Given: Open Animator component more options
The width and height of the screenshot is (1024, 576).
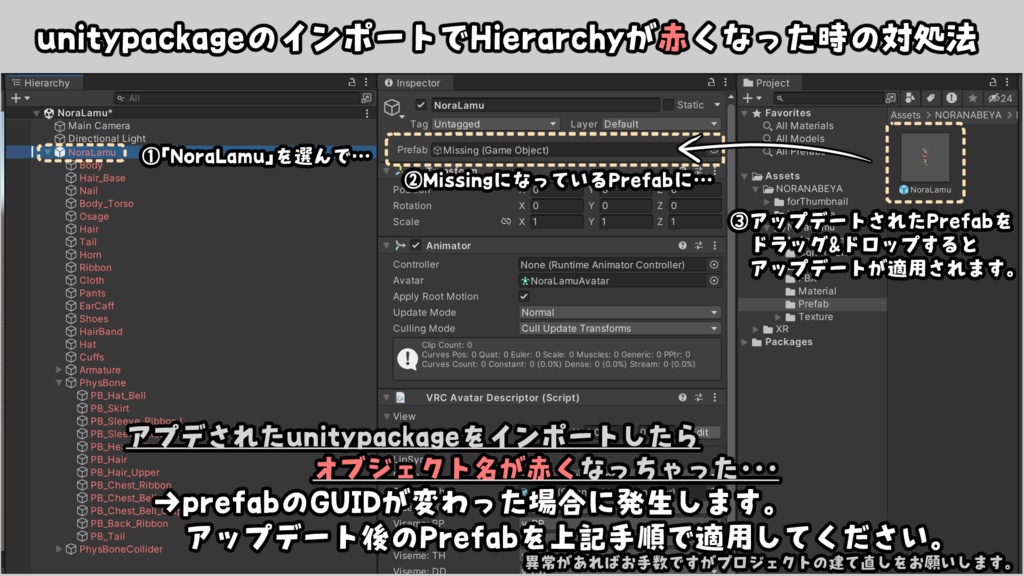Looking at the screenshot, I should (x=714, y=246).
